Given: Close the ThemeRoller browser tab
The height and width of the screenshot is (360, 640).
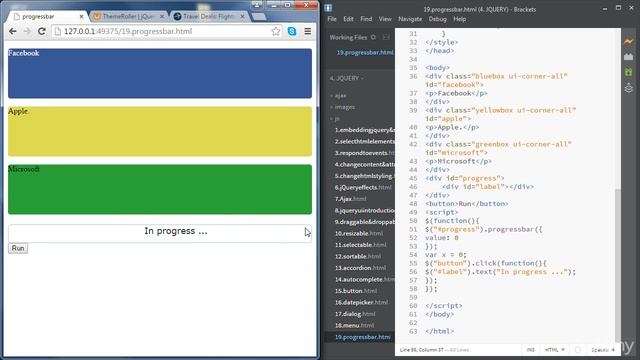Looking at the screenshot, I should [162, 16].
